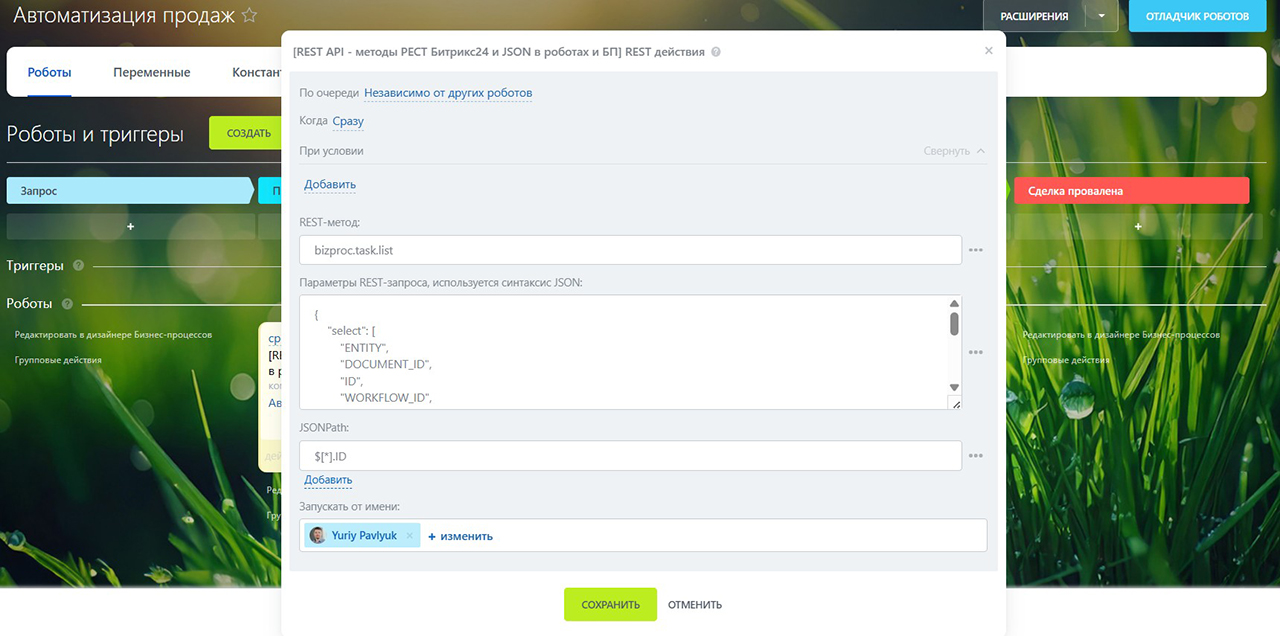This screenshot has width=1280, height=636.
Task: Open three-dots menu beside JSONPath field
Action: point(976,456)
